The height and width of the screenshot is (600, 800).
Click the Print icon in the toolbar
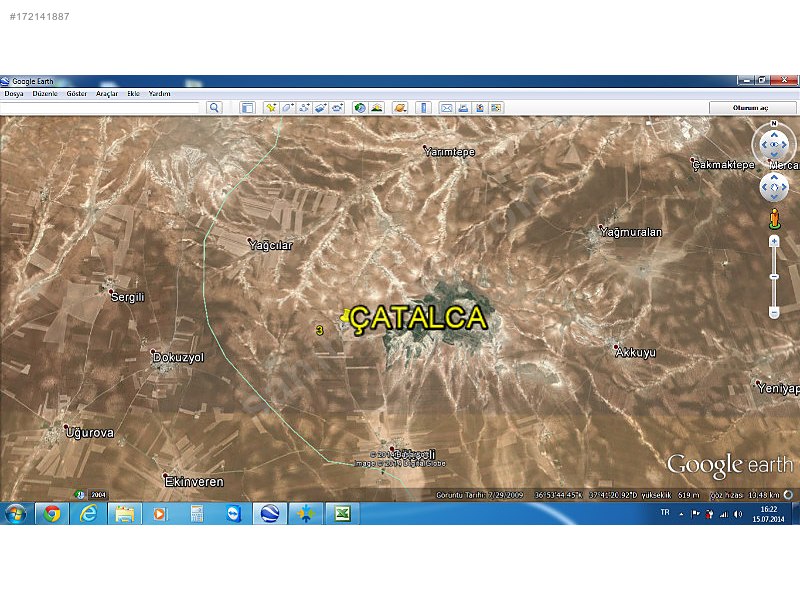(463, 108)
